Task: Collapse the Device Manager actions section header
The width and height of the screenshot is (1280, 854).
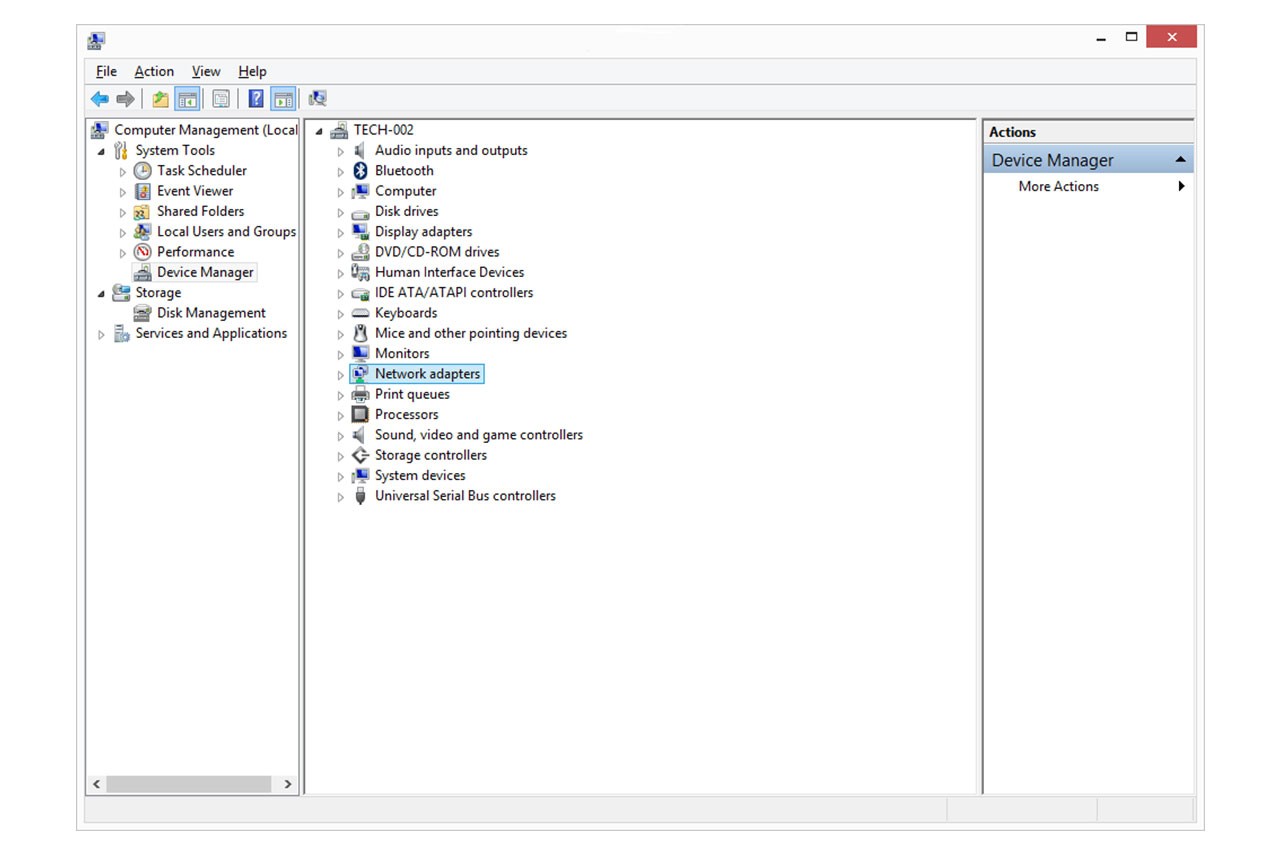Action: [x=1181, y=159]
